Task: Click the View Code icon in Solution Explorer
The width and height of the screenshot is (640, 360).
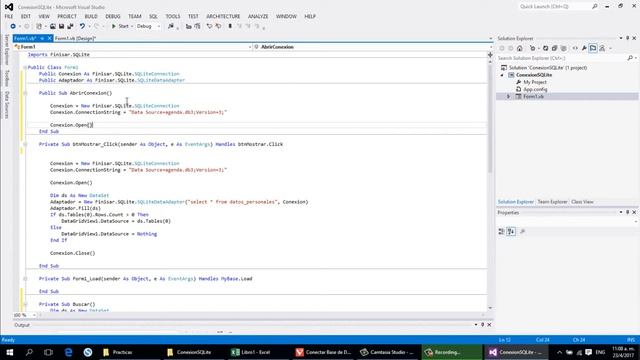Action: point(575,48)
